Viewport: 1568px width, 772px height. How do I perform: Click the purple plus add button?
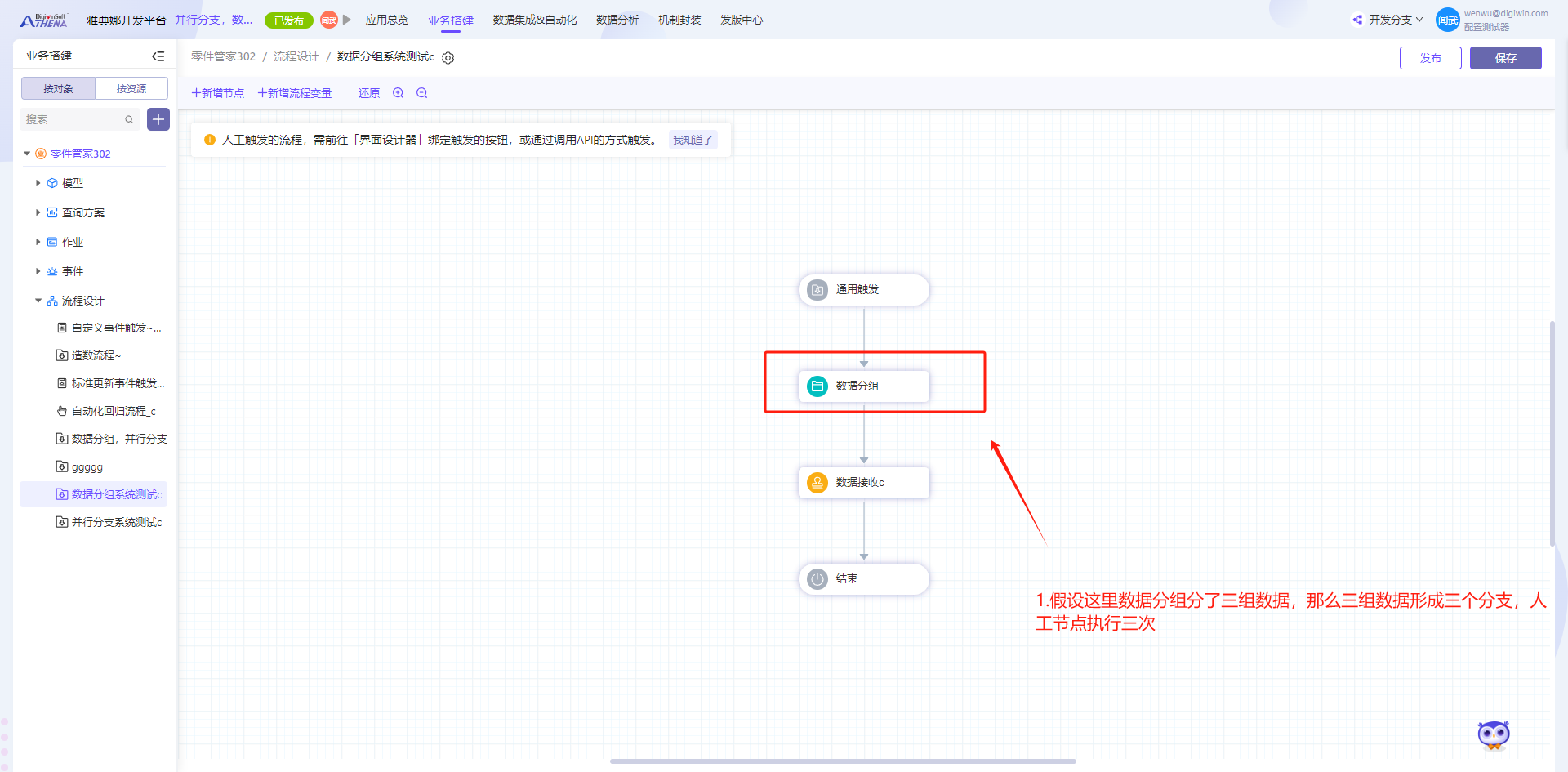pos(158,119)
